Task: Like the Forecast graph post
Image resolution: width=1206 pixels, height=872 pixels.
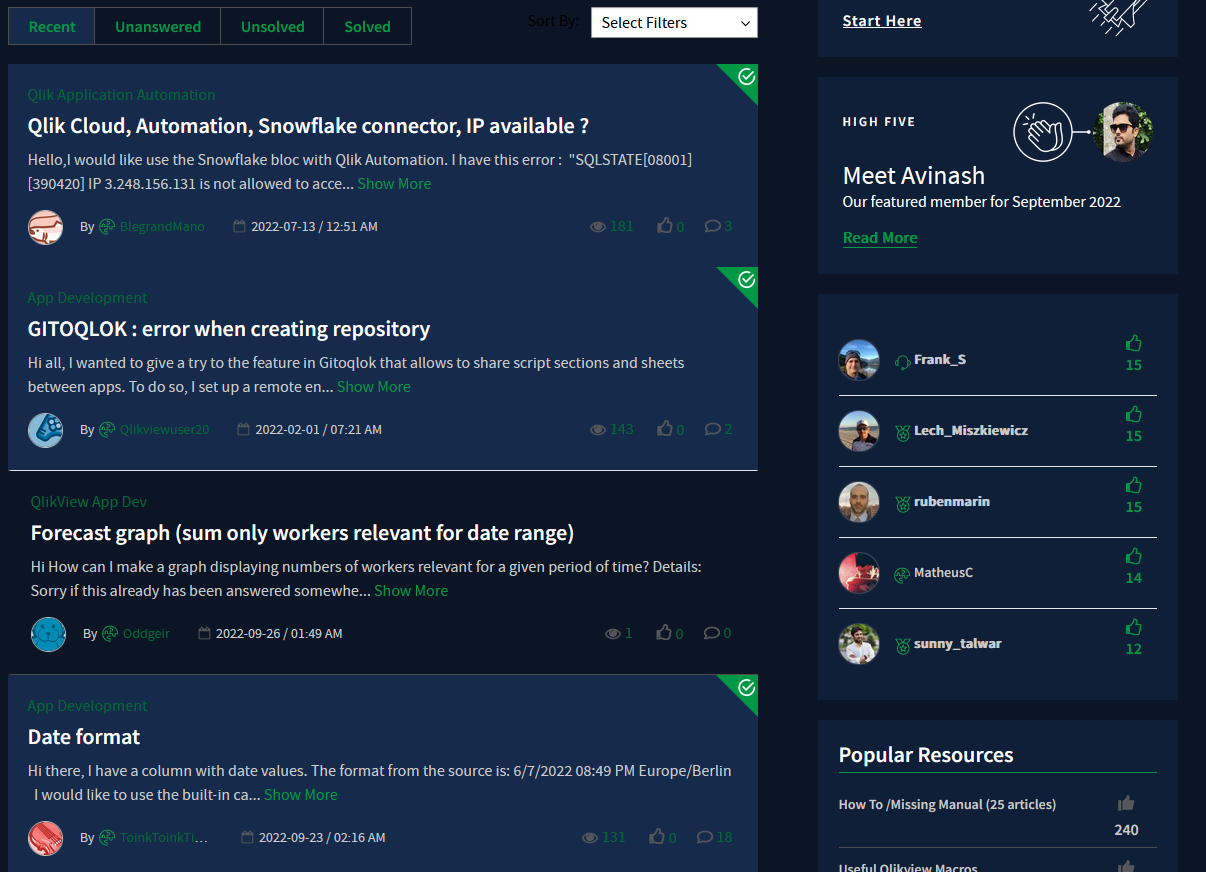Action: point(665,633)
